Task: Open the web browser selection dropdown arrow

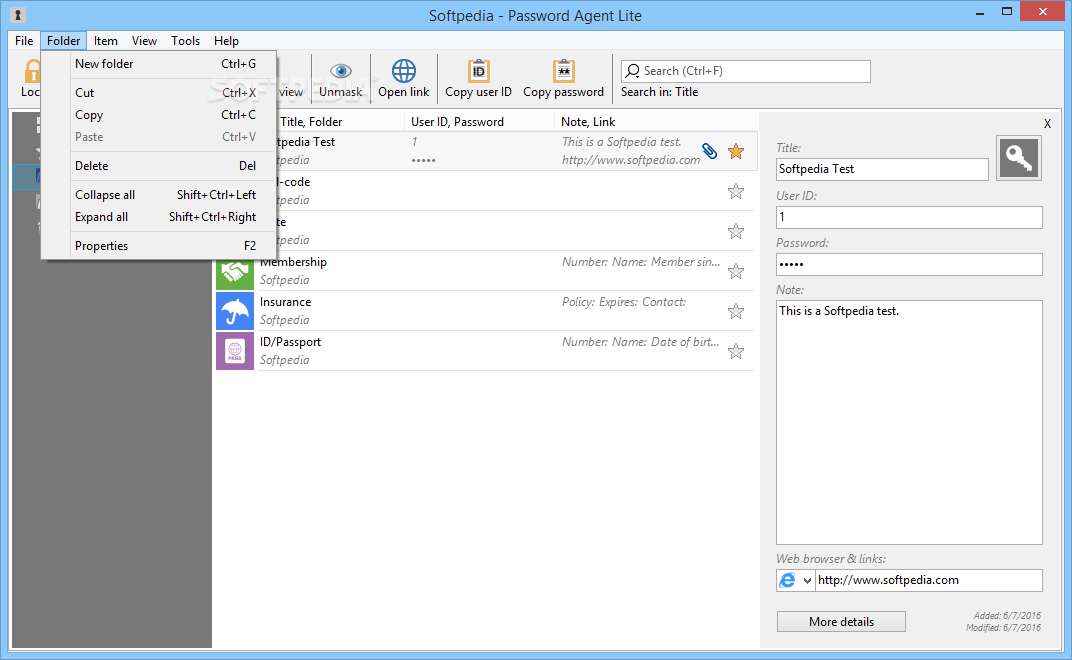Action: (x=807, y=581)
